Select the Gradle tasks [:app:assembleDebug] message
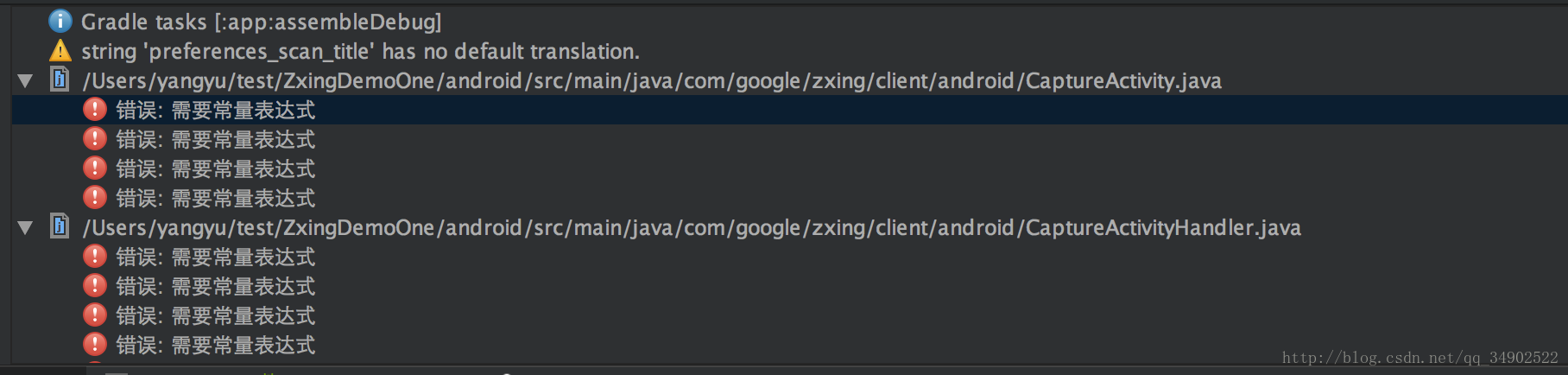This screenshot has width=1568, height=375. [x=261, y=22]
